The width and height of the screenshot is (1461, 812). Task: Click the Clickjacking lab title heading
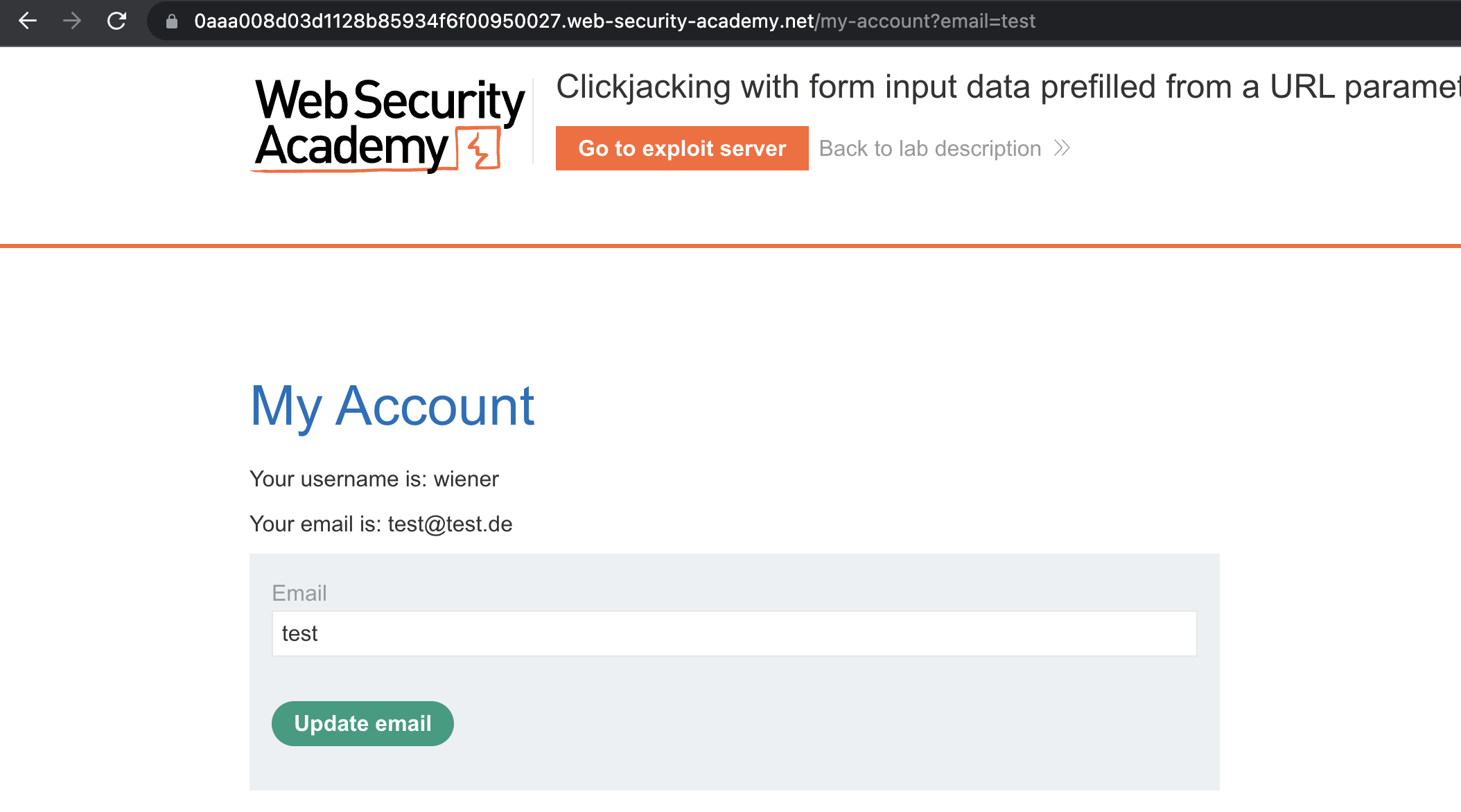(x=1005, y=87)
